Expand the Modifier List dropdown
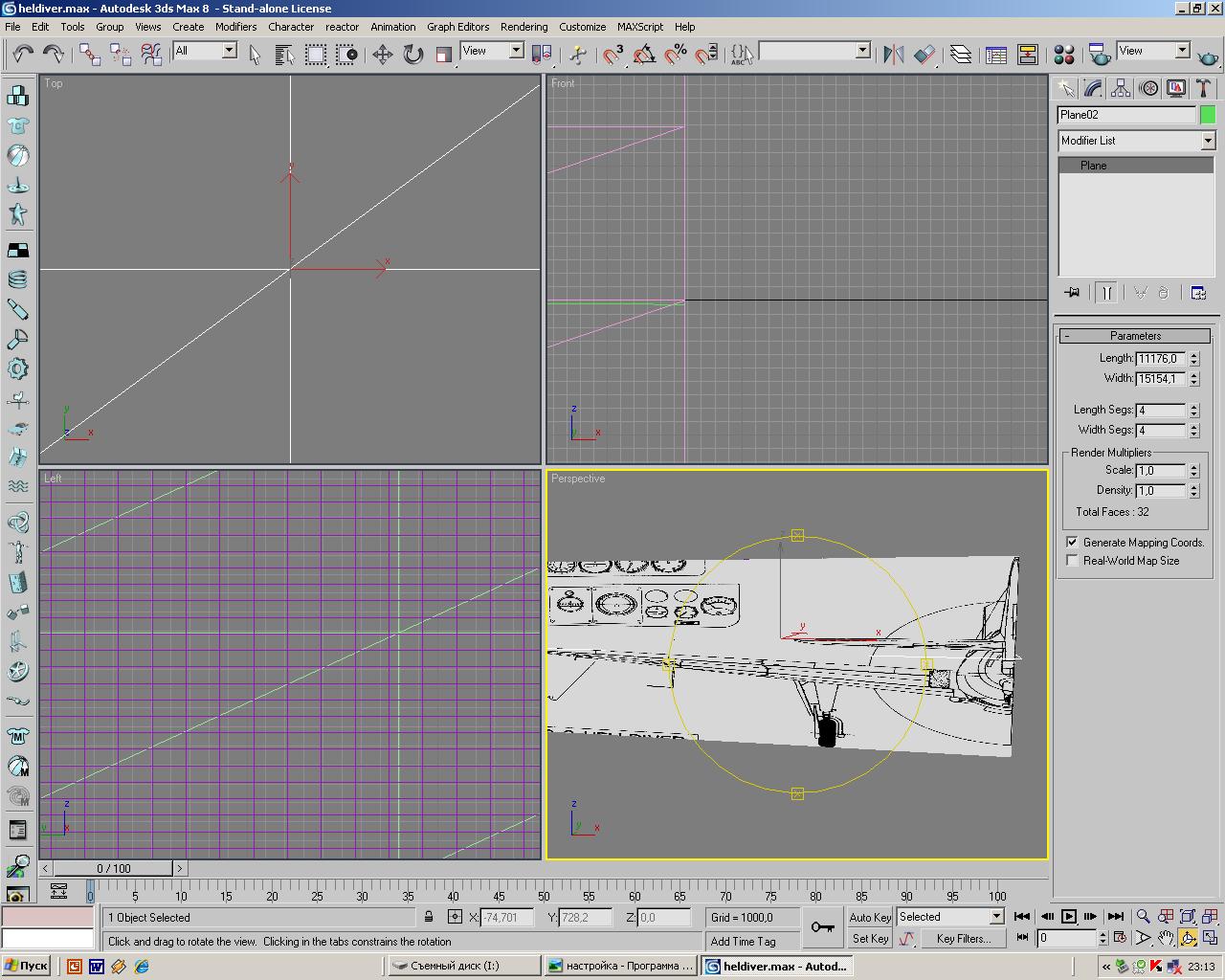 click(1208, 141)
